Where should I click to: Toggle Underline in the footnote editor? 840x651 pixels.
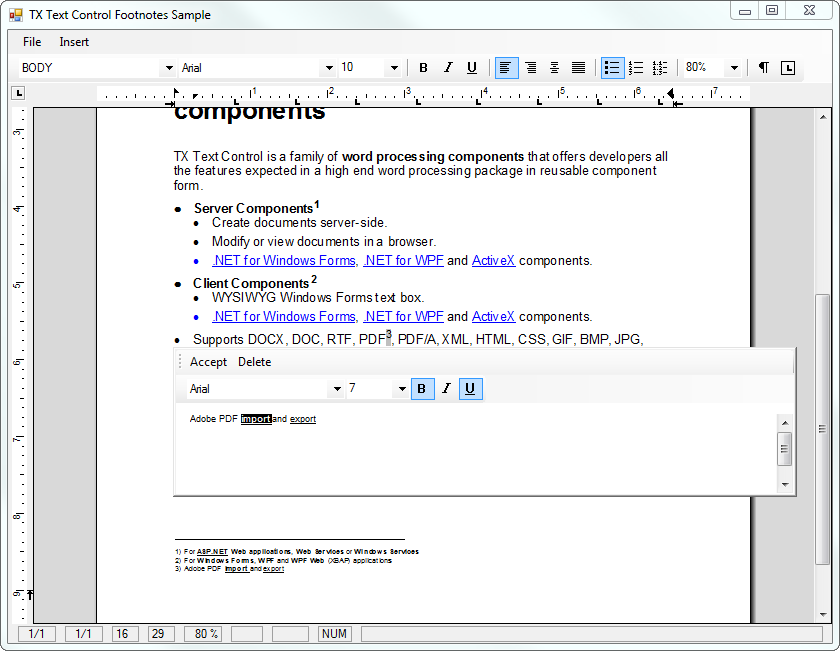tap(470, 389)
